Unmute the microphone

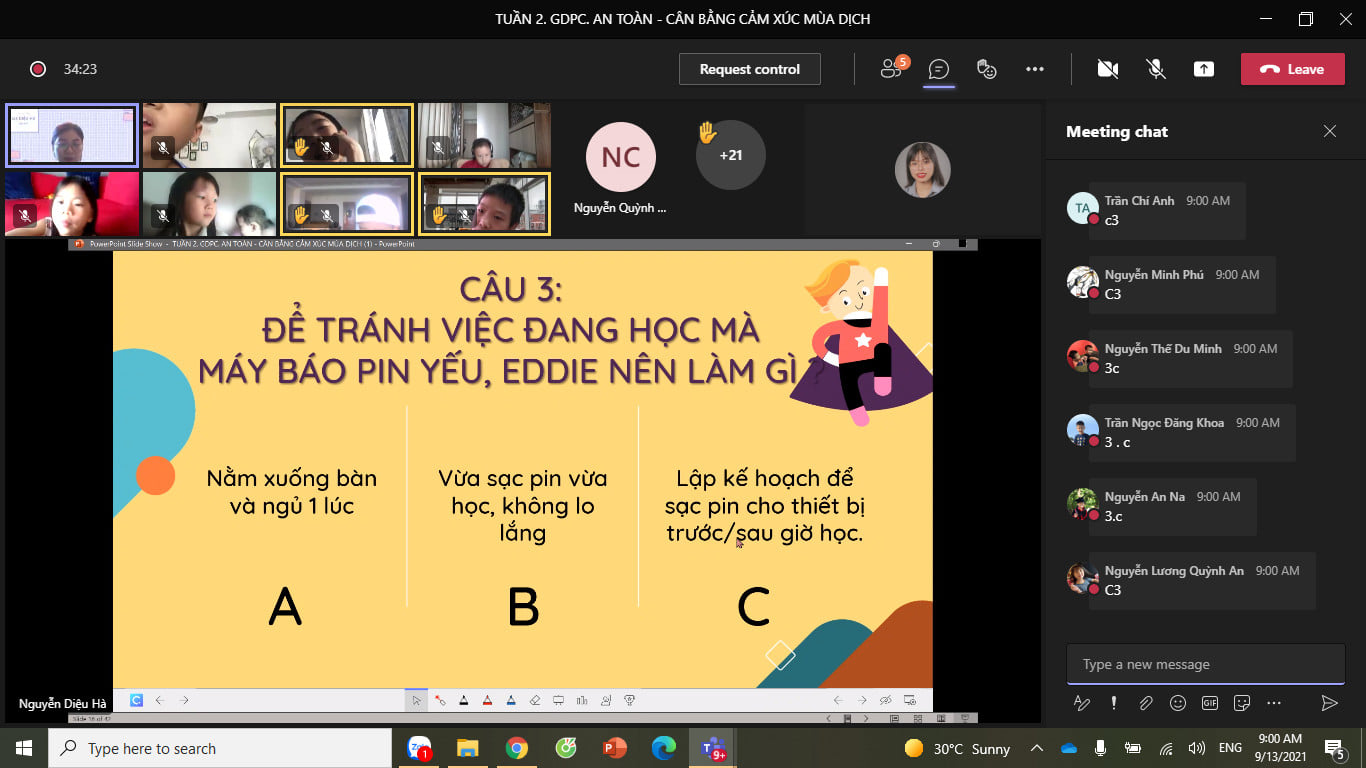tap(1156, 69)
